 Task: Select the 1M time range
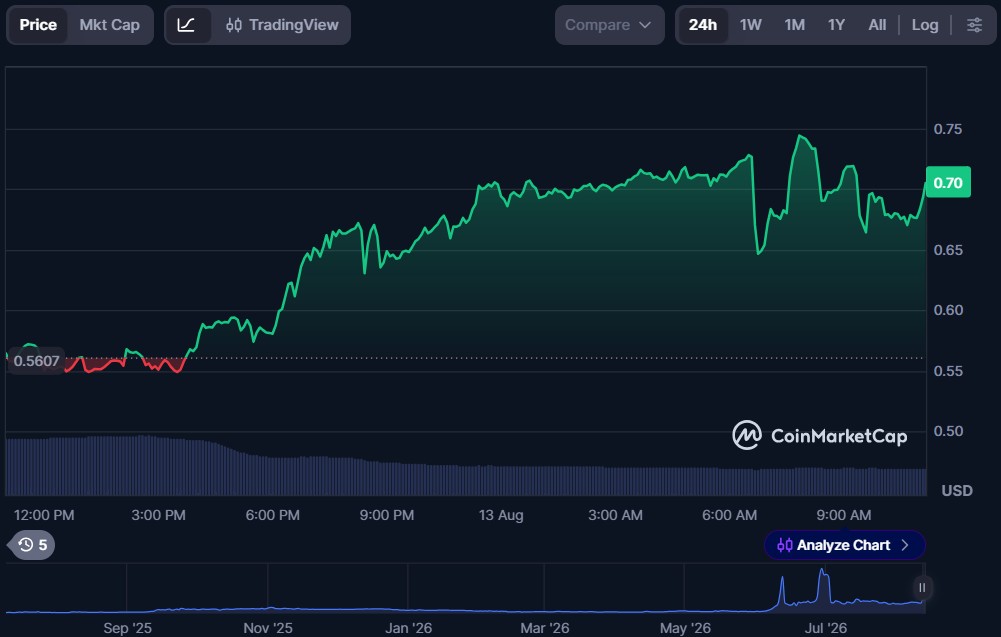[x=794, y=25]
